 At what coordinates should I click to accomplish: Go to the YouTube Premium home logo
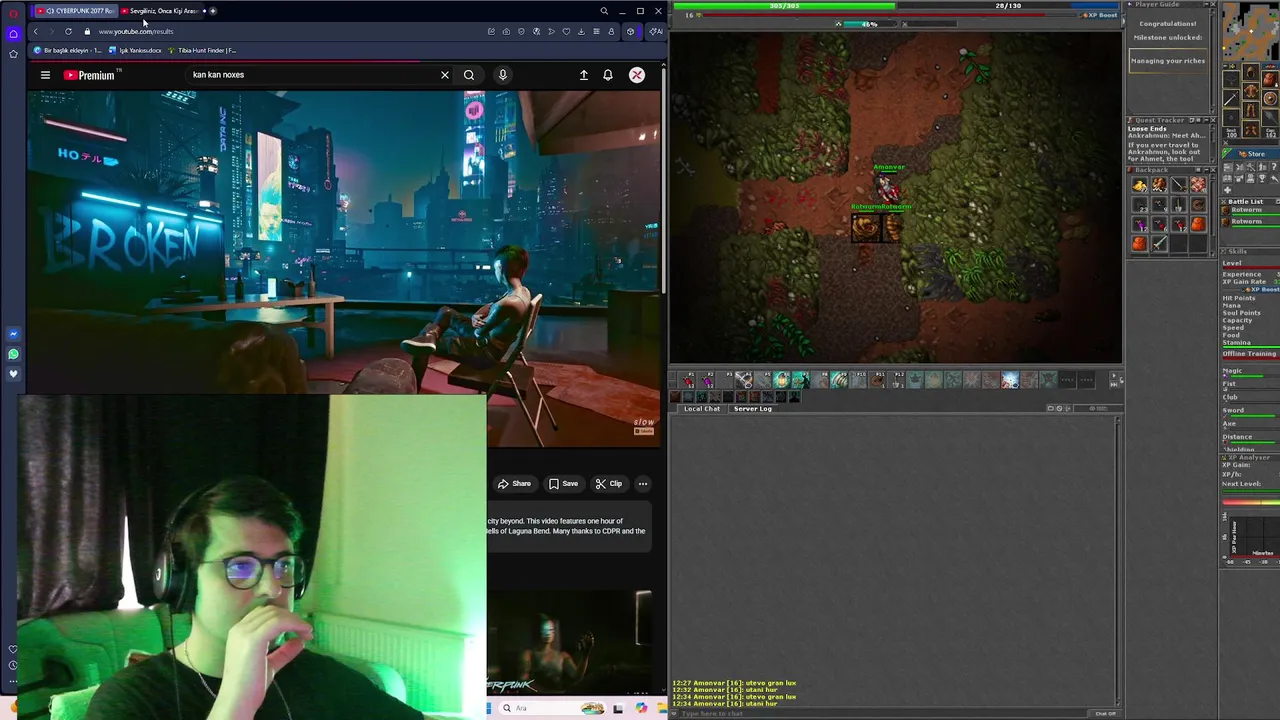click(90, 75)
